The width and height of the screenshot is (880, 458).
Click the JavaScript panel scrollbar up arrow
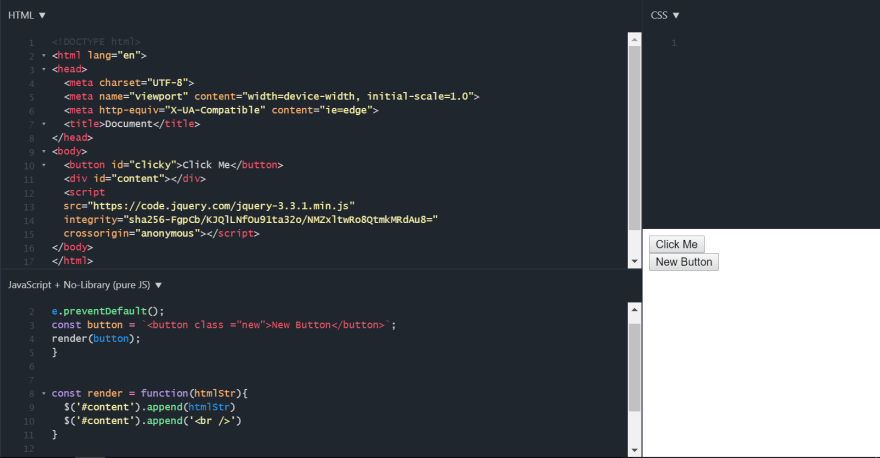635,309
